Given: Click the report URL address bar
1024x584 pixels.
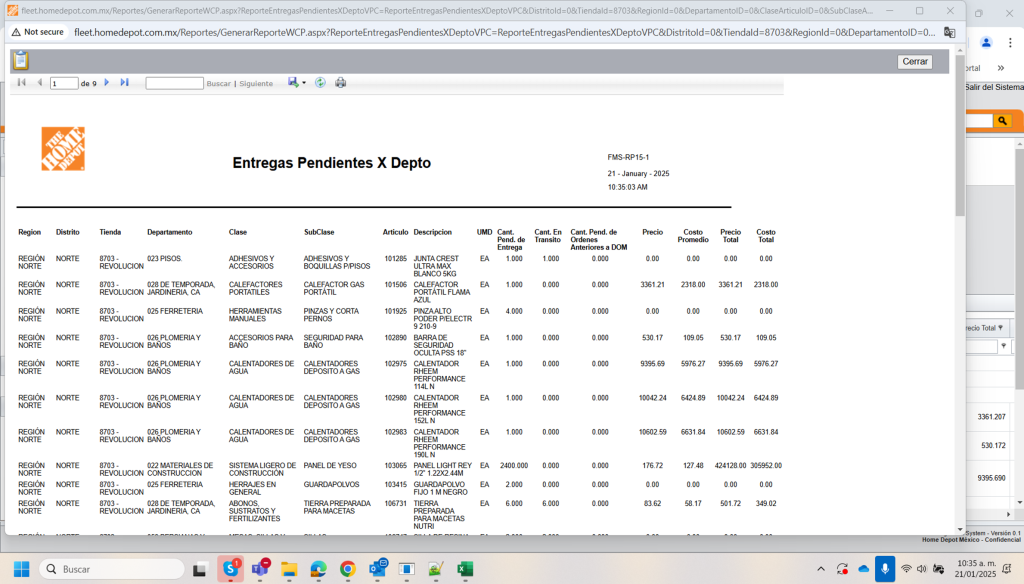Looking at the screenshot, I should pyautogui.click(x=504, y=33).
